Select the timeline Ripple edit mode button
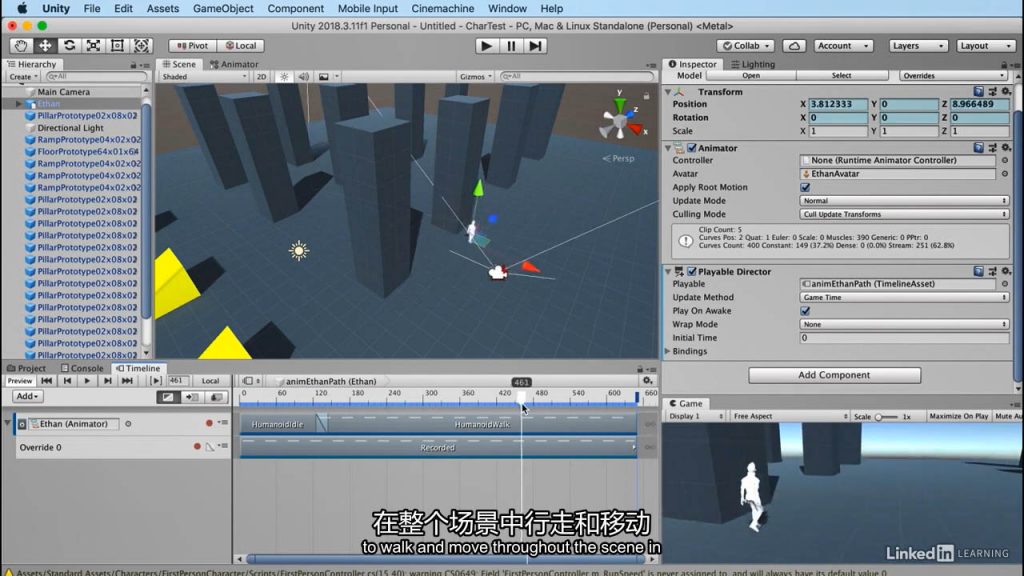The height and width of the screenshot is (576, 1024). tap(191, 396)
